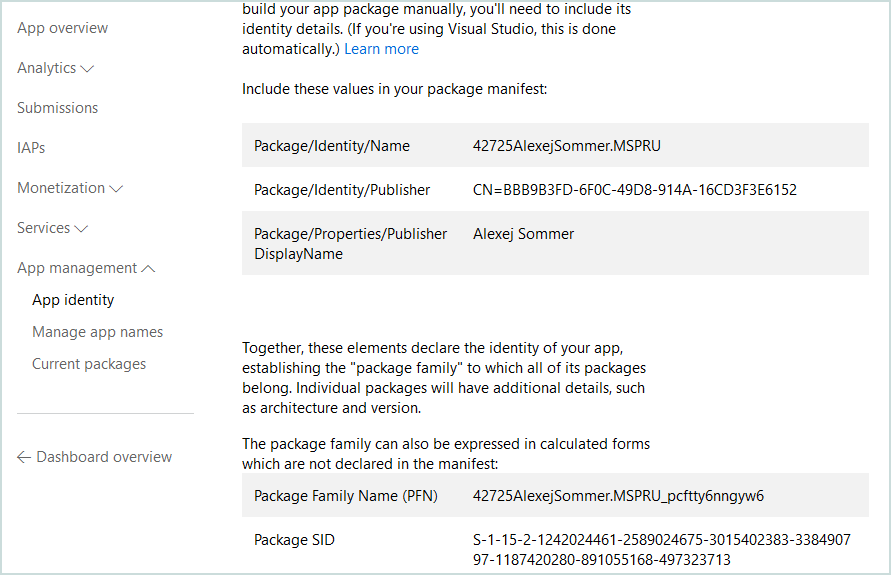Screen dimensions: 891x575
Task: Click the Analytics menu label
Action: tap(46, 68)
